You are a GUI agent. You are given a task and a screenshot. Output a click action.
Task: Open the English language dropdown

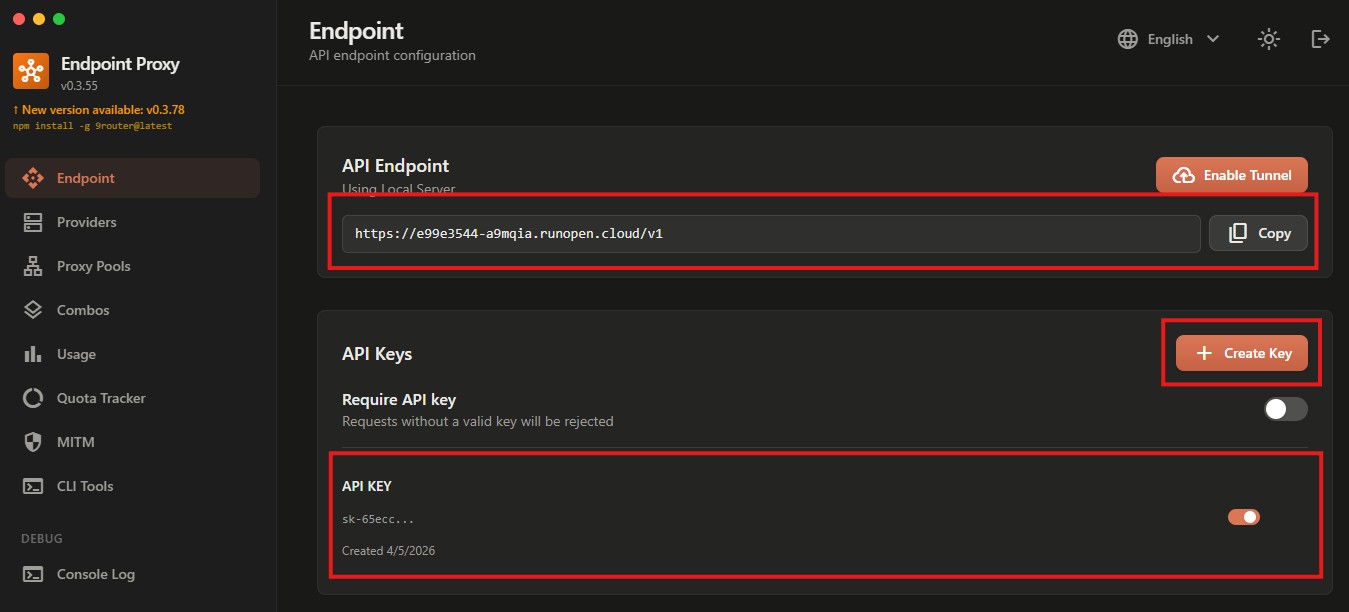point(1168,38)
